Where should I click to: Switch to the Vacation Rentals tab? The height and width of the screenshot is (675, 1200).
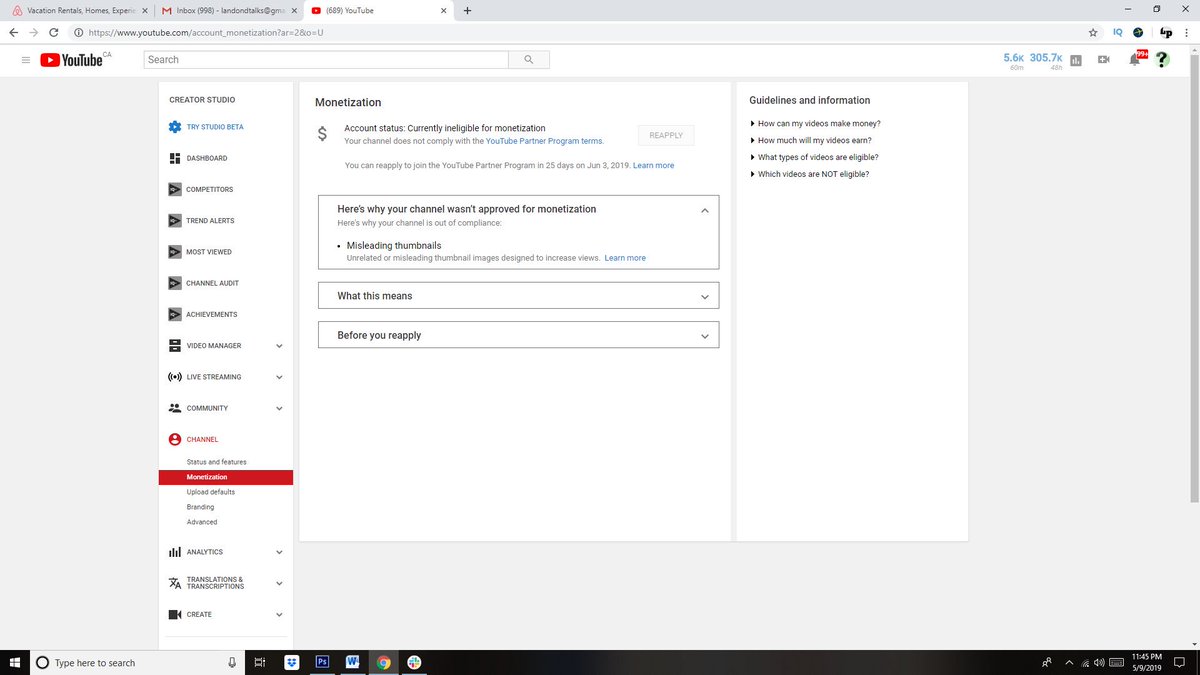pos(78,10)
